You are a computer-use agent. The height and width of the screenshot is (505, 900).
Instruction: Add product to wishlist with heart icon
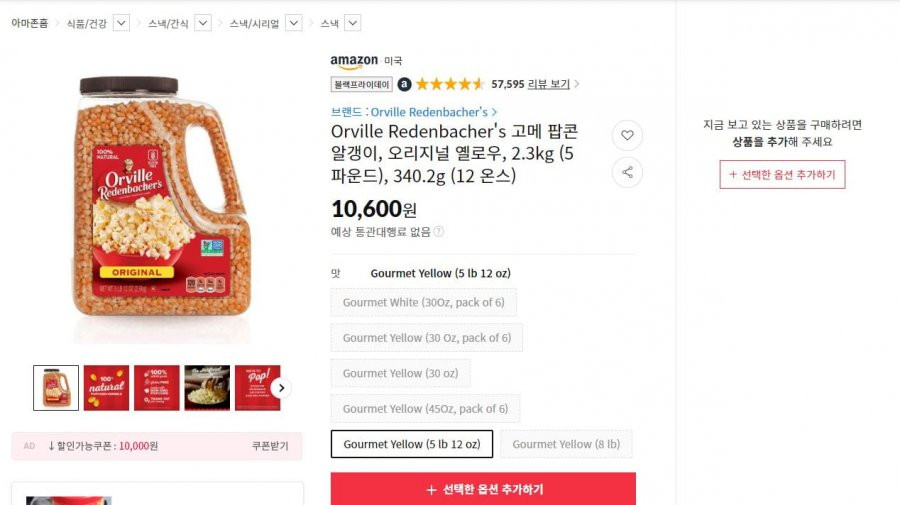pos(627,135)
